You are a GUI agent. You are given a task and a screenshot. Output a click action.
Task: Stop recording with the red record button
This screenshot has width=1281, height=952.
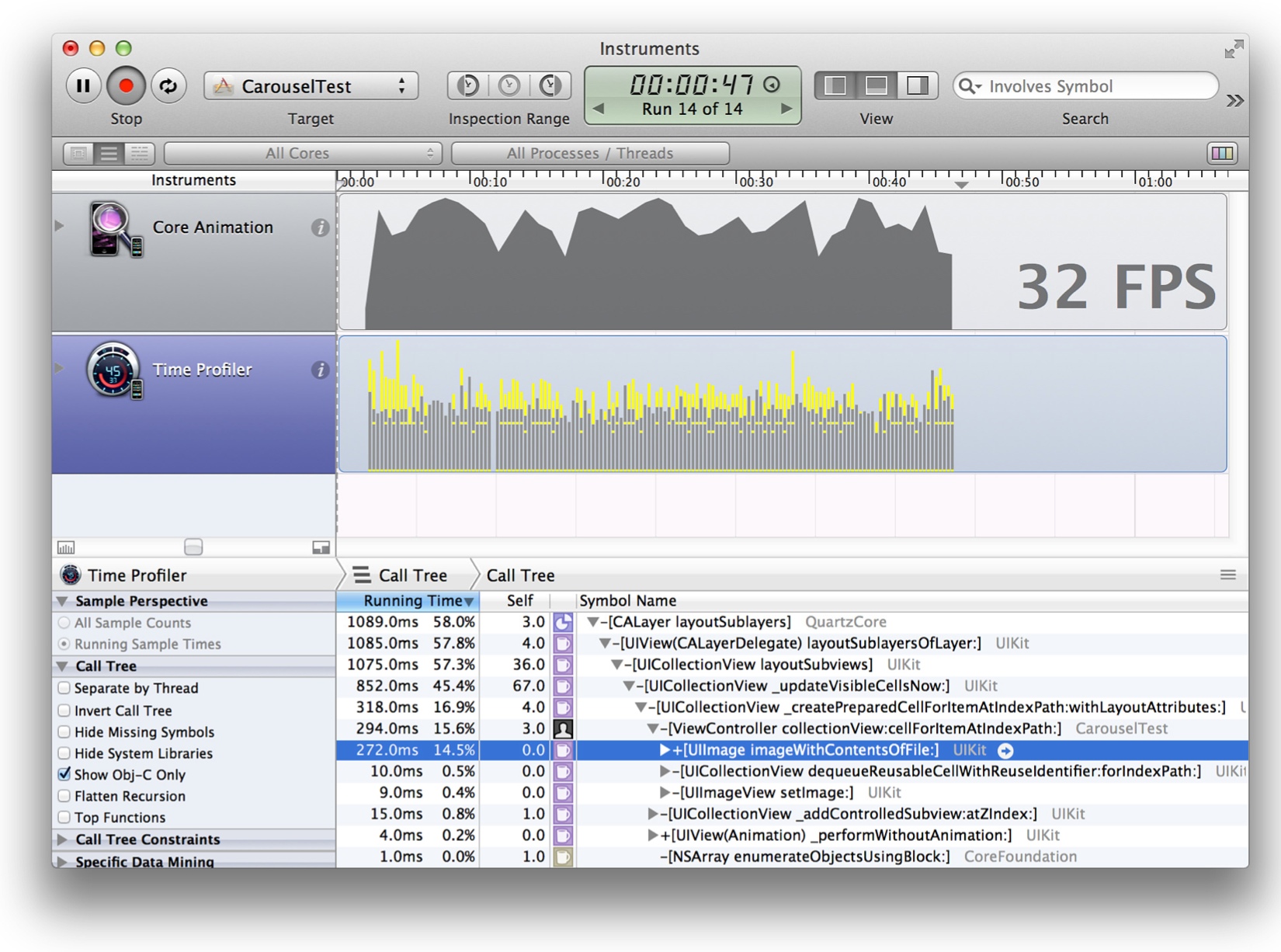point(126,85)
